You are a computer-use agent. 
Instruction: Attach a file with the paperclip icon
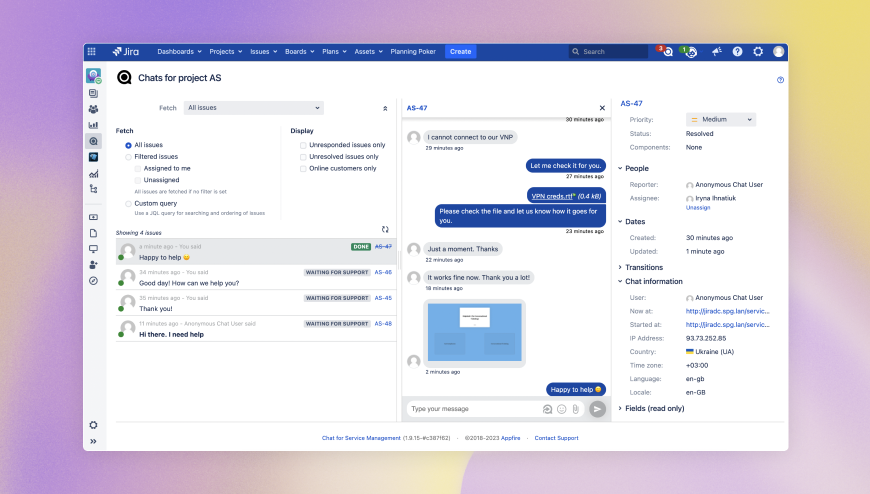tap(576, 409)
